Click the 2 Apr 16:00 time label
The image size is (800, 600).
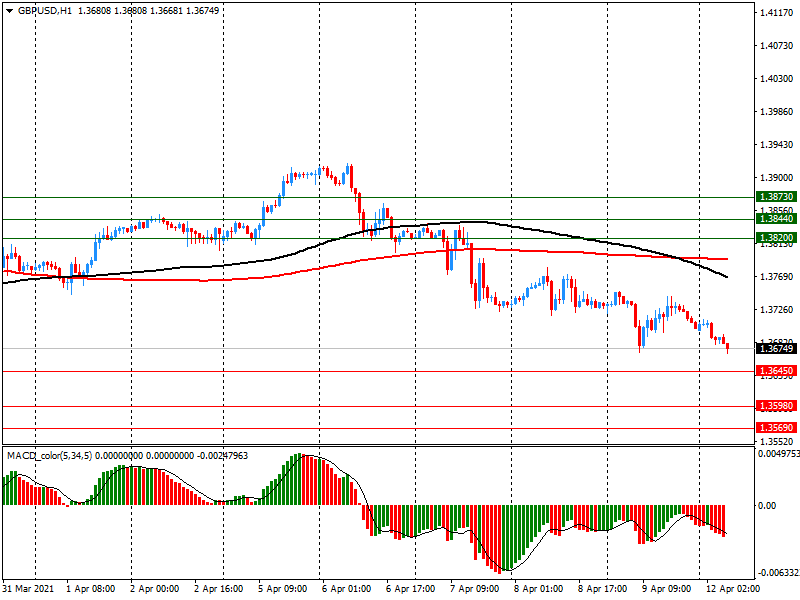(x=219, y=589)
